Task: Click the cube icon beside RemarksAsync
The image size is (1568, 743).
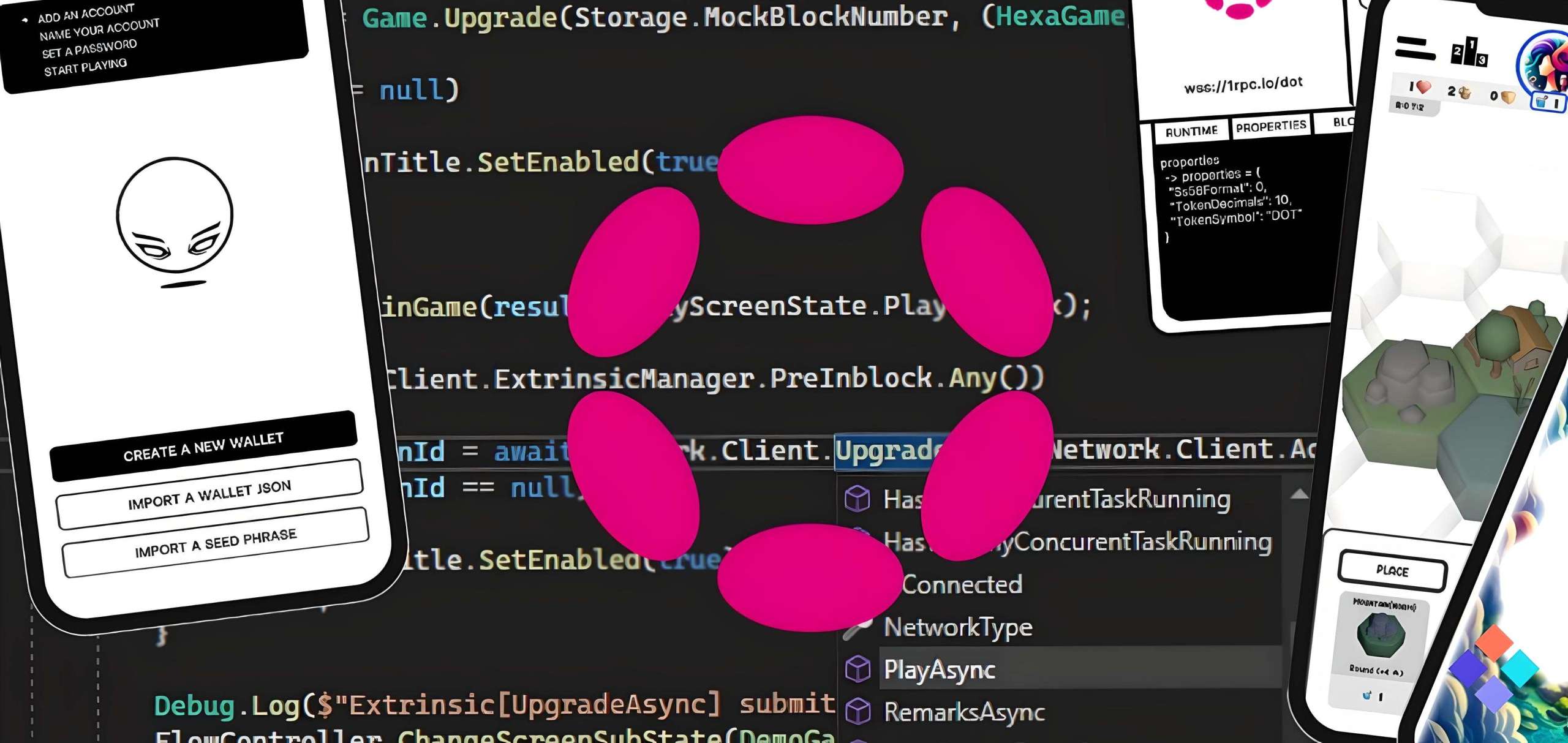Action: tap(858, 711)
